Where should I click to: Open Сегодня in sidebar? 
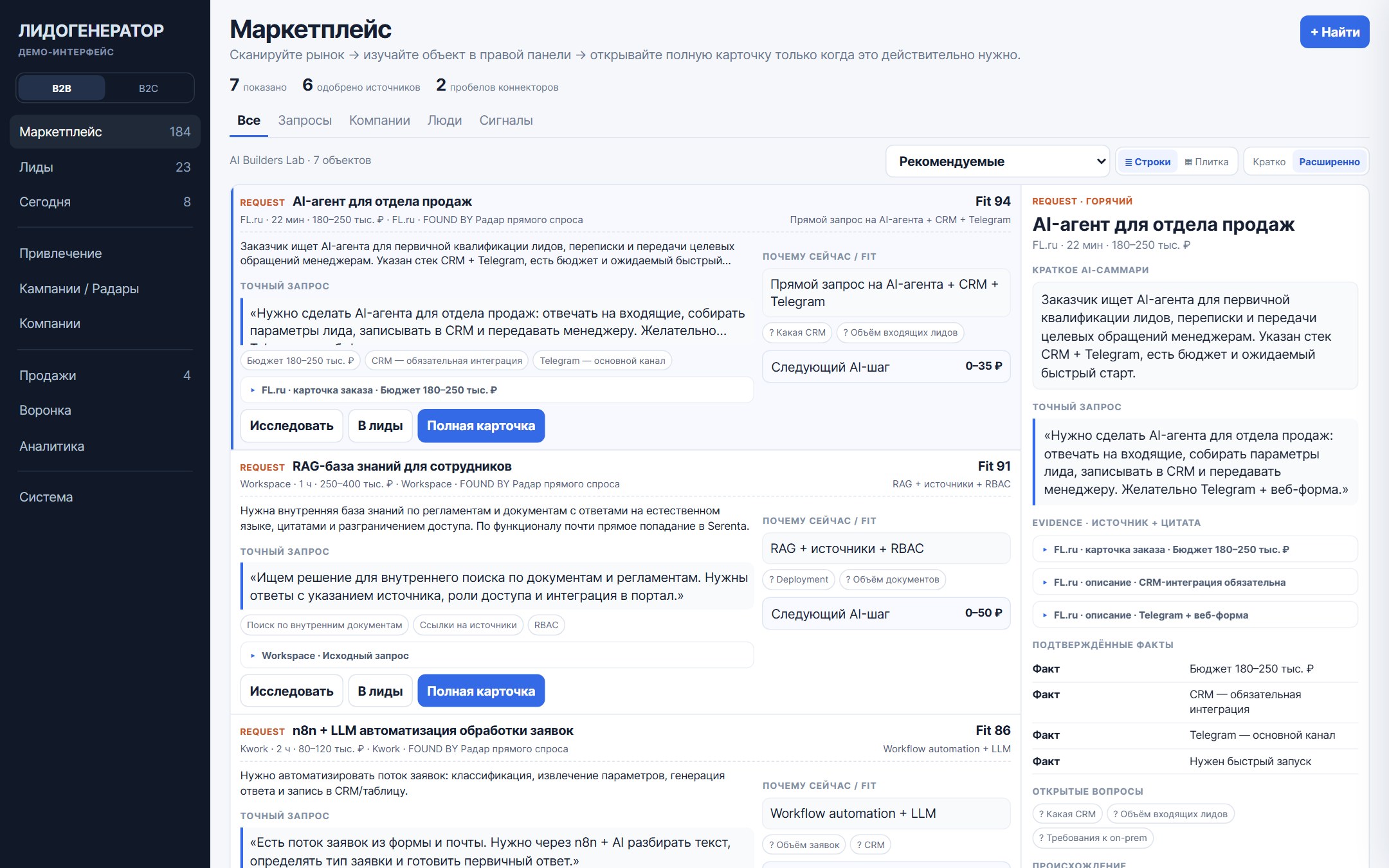(x=105, y=202)
